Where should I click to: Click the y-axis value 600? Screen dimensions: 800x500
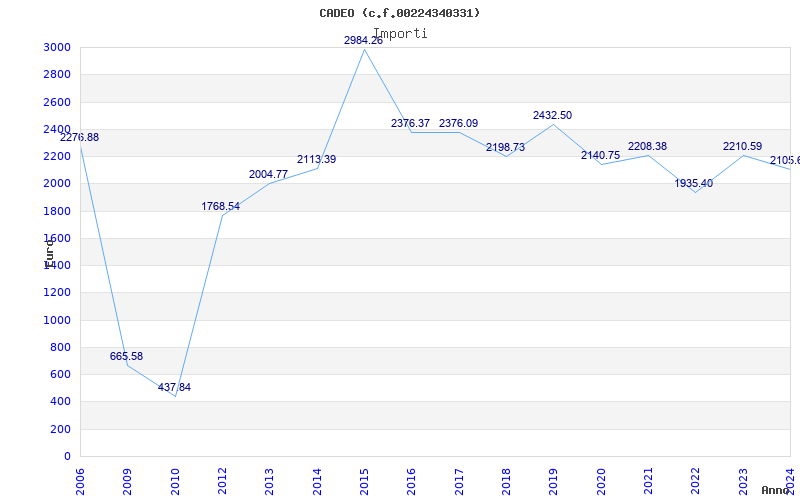coord(60,374)
